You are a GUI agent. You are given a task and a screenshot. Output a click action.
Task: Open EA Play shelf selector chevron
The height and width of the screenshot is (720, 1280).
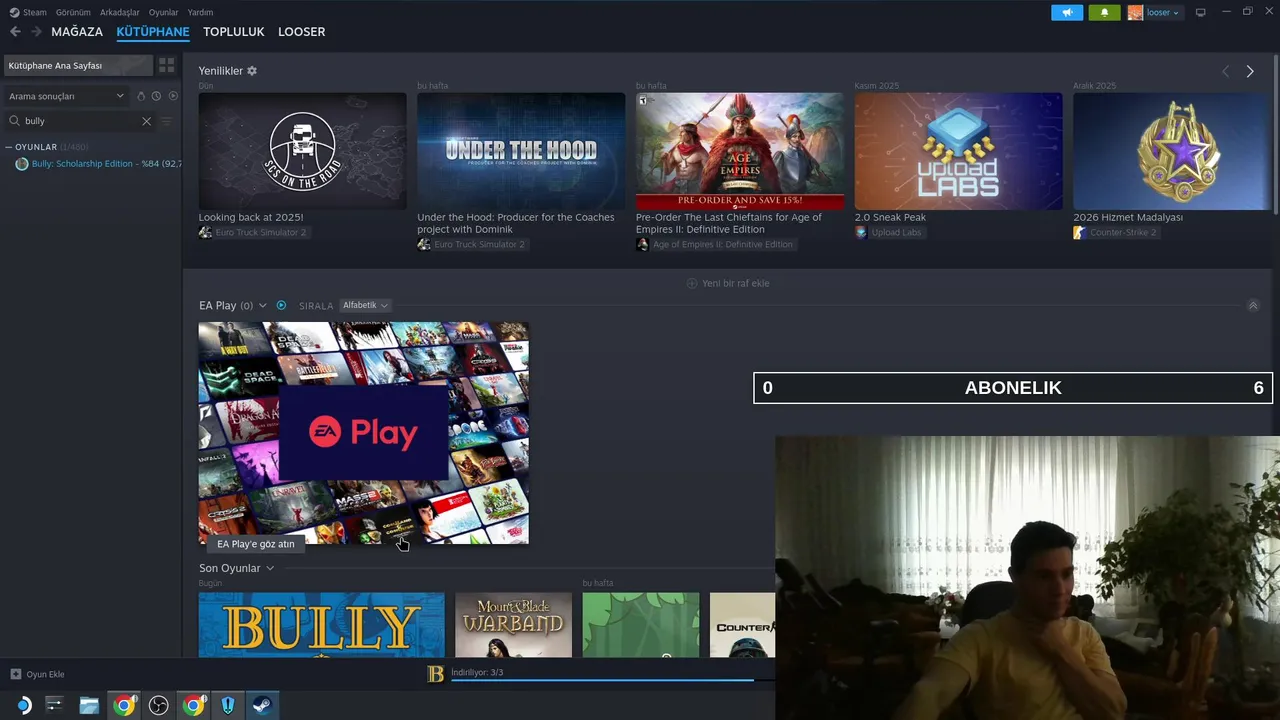(263, 305)
